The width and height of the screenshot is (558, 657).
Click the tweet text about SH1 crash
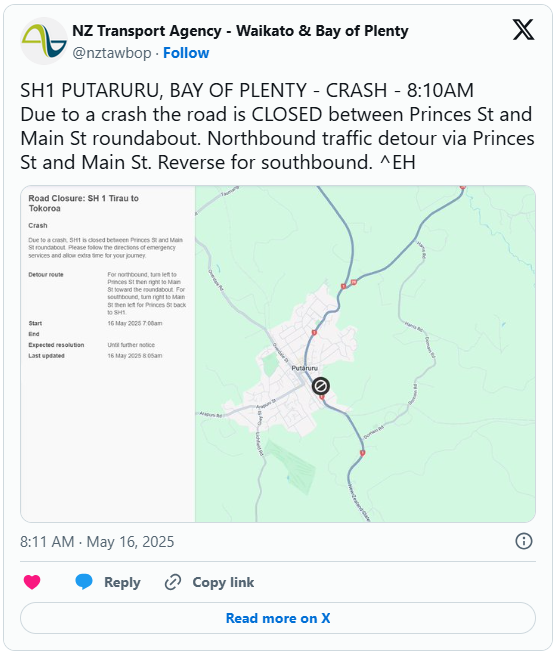(x=277, y=126)
